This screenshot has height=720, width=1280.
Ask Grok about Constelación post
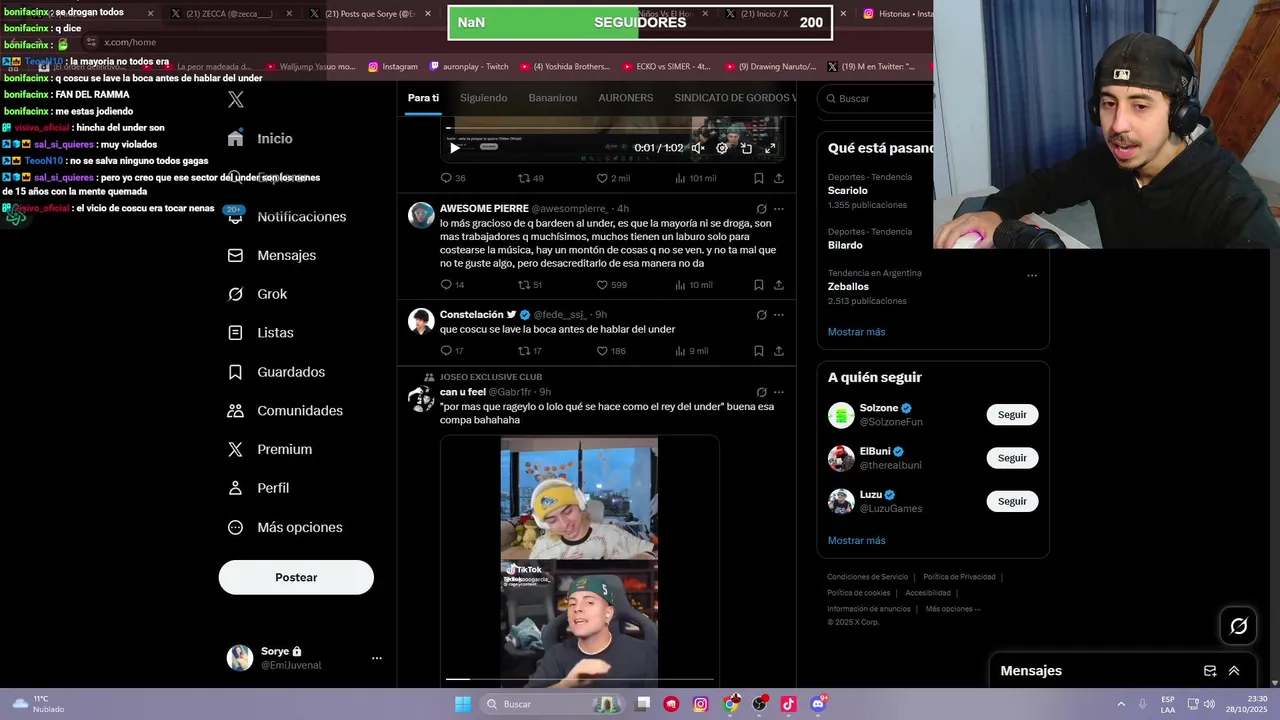coord(761,315)
